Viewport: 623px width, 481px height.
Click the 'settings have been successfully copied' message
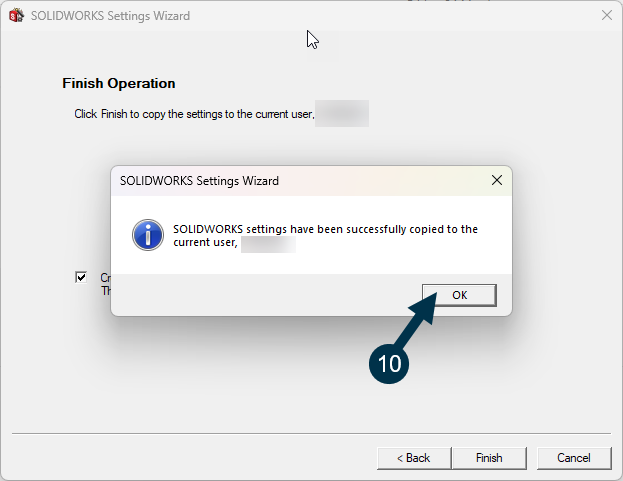325,236
